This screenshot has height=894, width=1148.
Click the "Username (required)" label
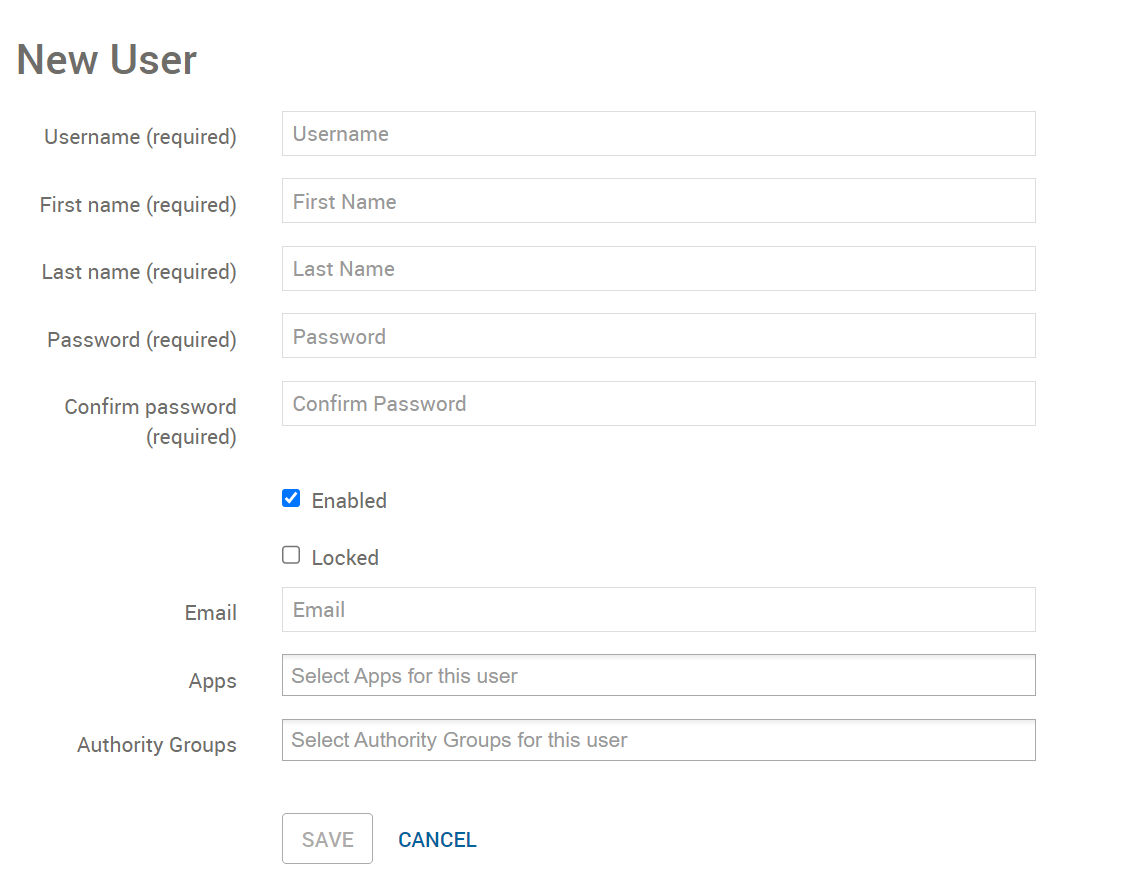[140, 137]
